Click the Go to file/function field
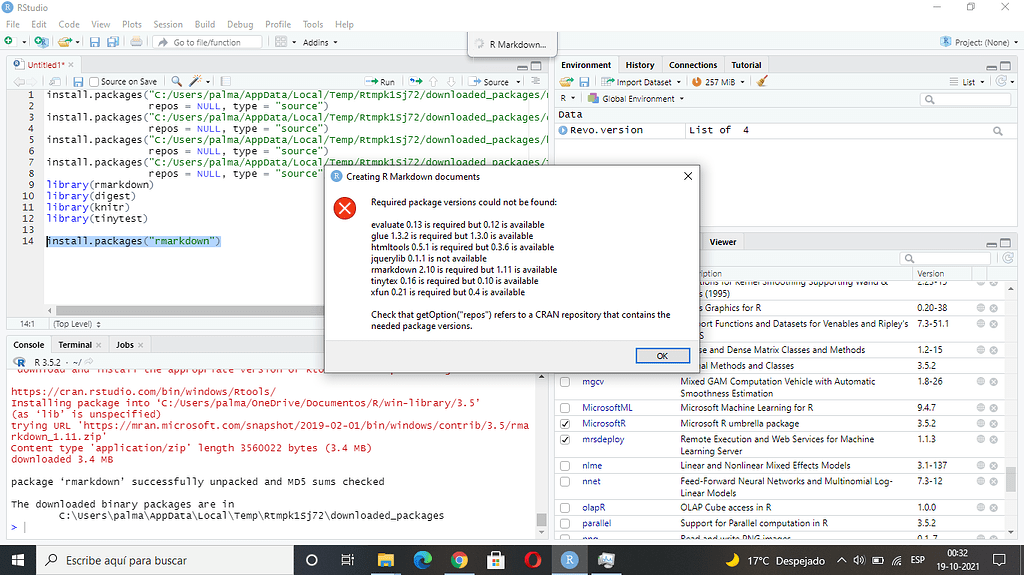 point(209,42)
